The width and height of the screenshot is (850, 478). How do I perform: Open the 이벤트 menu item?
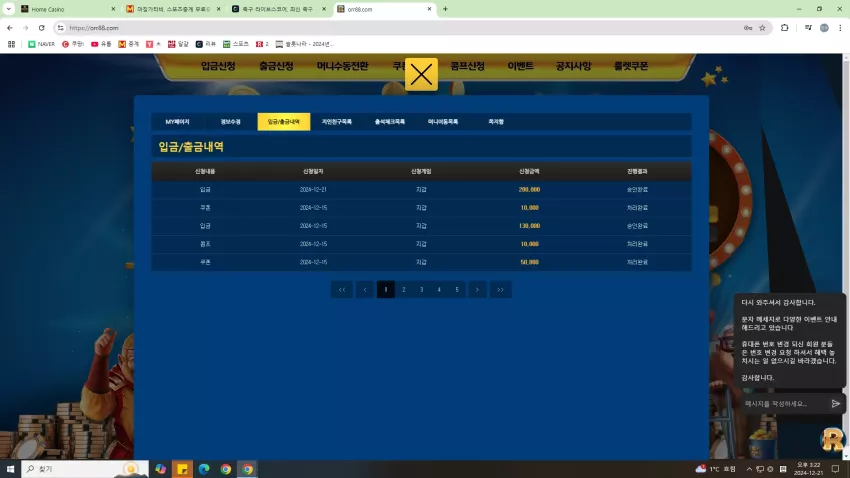pyautogui.click(x=520, y=66)
